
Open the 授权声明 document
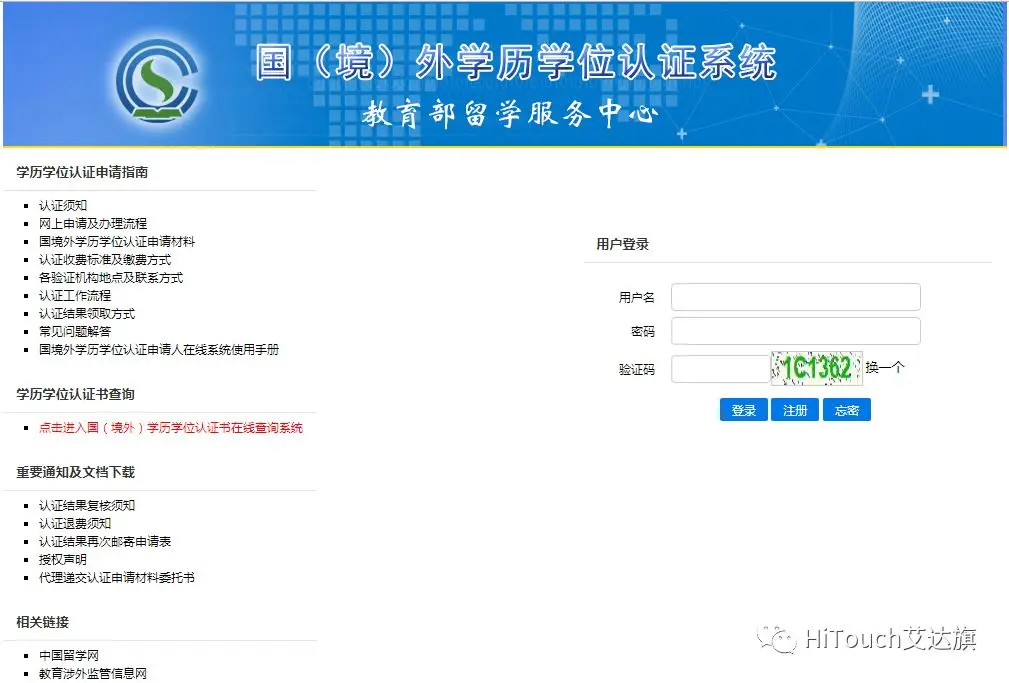62,559
